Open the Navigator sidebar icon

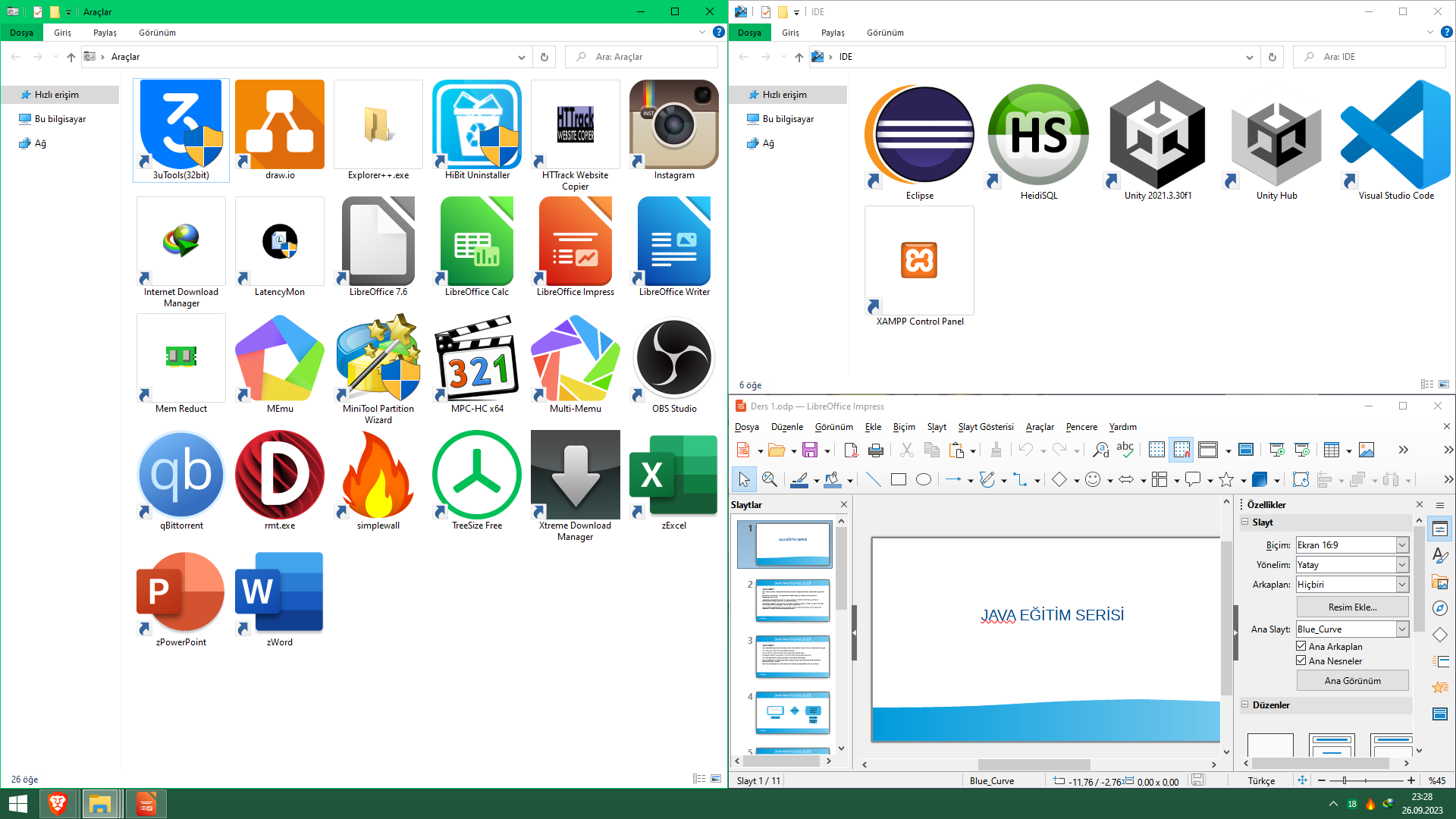click(x=1440, y=608)
